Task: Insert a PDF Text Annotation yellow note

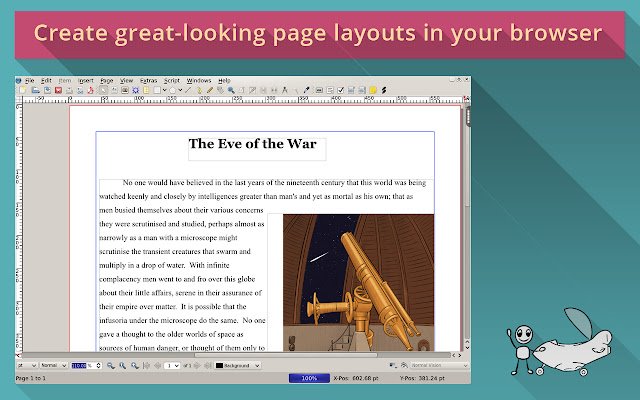Action: click(373, 90)
